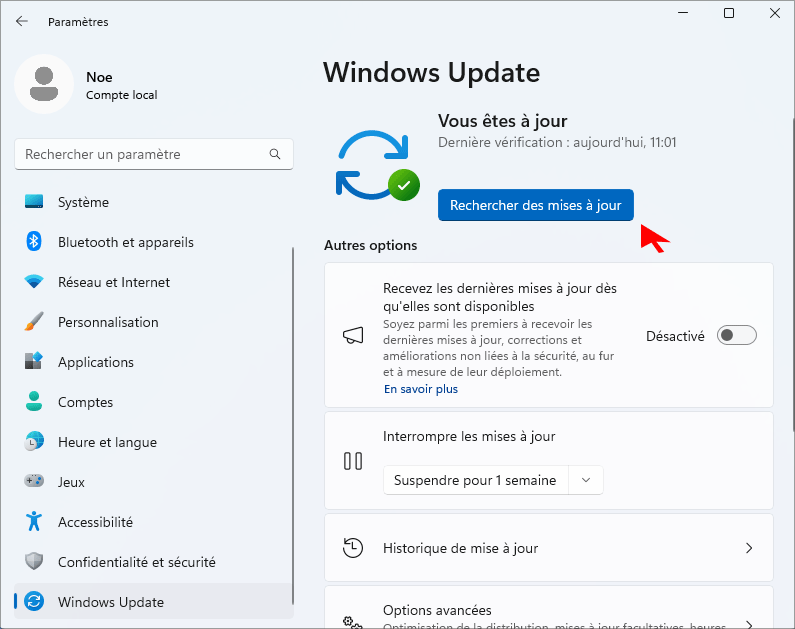The height and width of the screenshot is (629, 795).
Task: Click the Heure et langue globe icon
Action: coord(34,442)
